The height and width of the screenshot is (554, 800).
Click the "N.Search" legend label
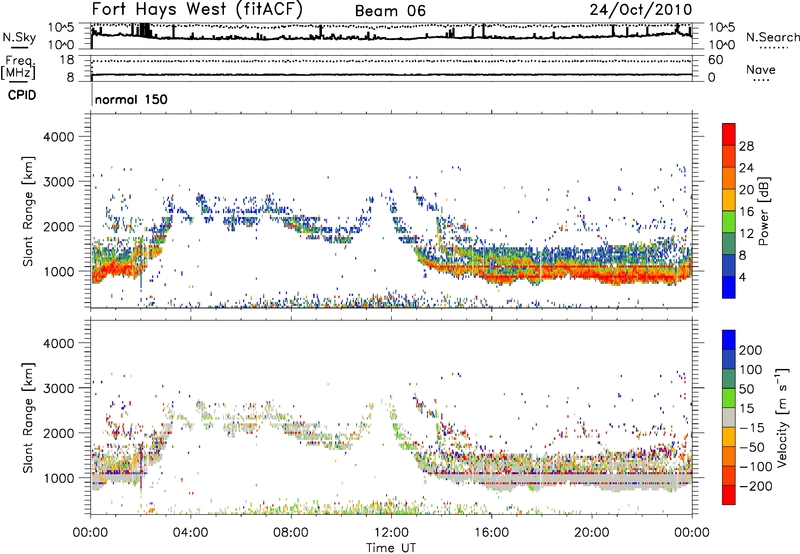tap(772, 37)
